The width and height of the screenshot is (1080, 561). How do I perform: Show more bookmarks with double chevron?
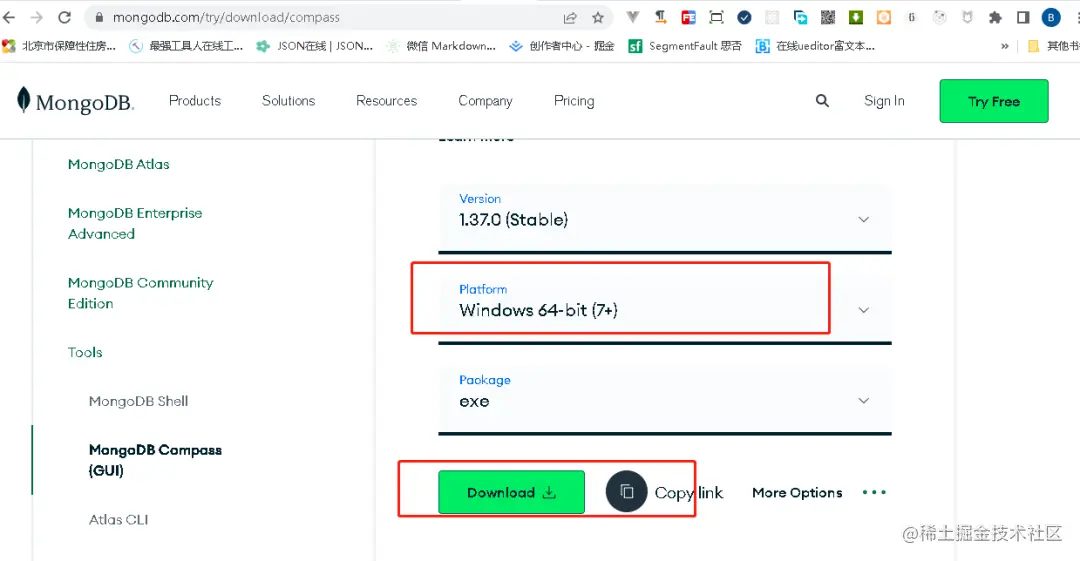[x=1005, y=46]
